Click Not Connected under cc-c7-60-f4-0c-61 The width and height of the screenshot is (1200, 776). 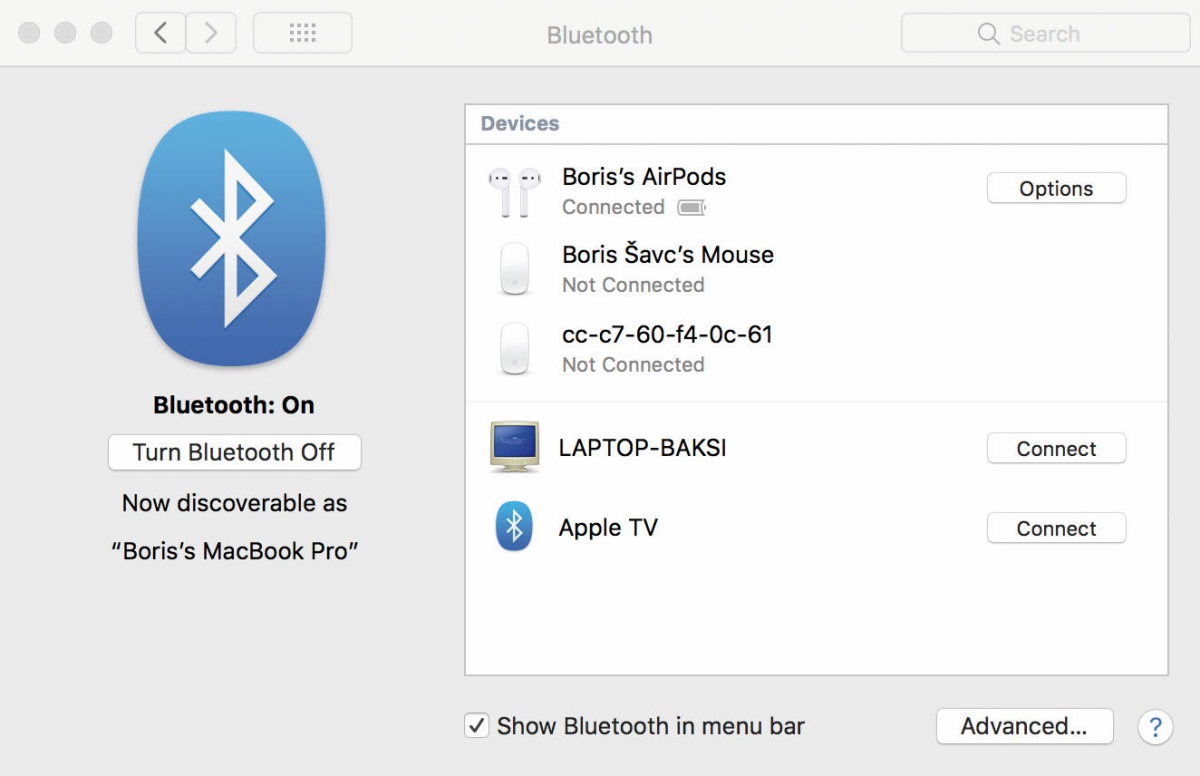(633, 365)
